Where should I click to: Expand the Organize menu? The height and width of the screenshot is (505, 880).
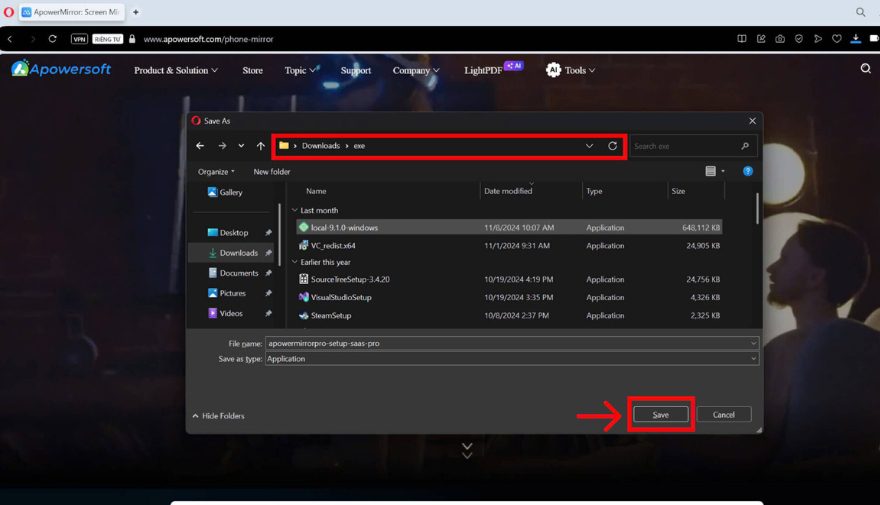216,171
